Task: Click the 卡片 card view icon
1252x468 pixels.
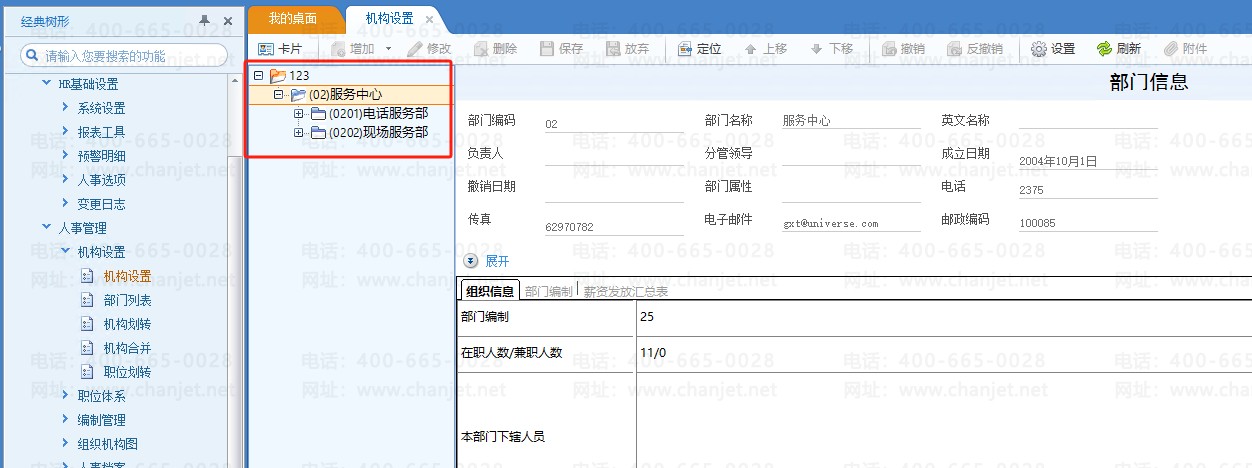Action: click(266, 48)
